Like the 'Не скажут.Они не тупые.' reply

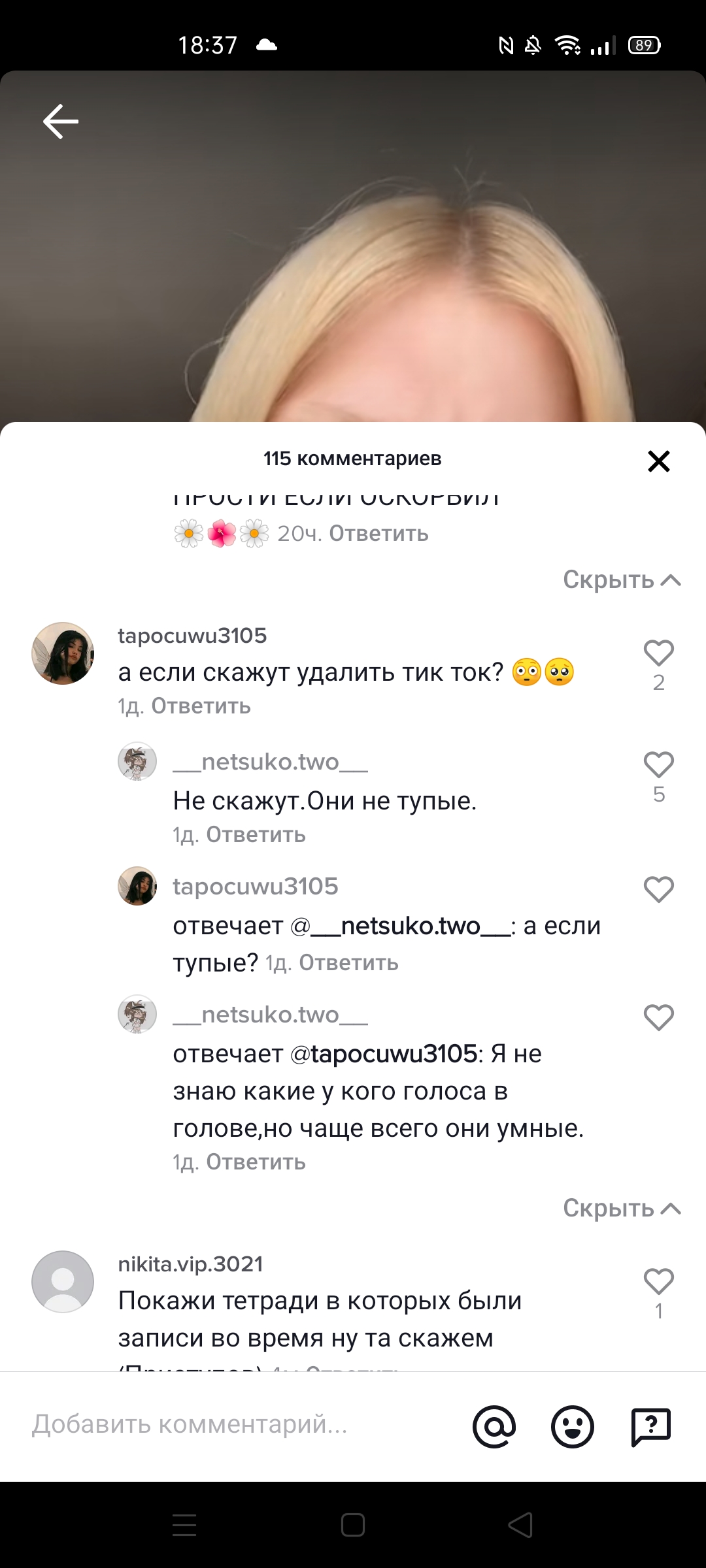658,765
